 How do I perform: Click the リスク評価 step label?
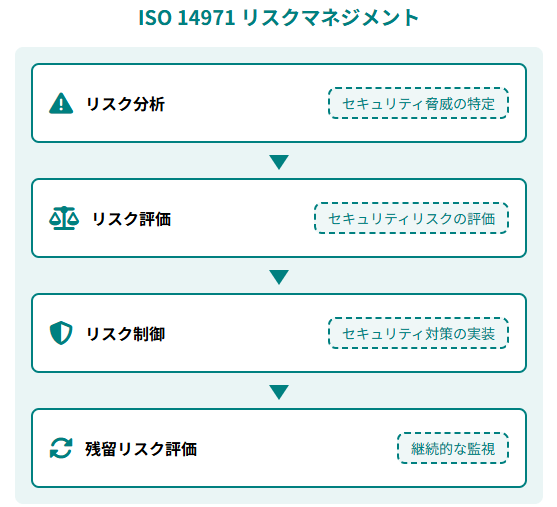click(x=131, y=219)
